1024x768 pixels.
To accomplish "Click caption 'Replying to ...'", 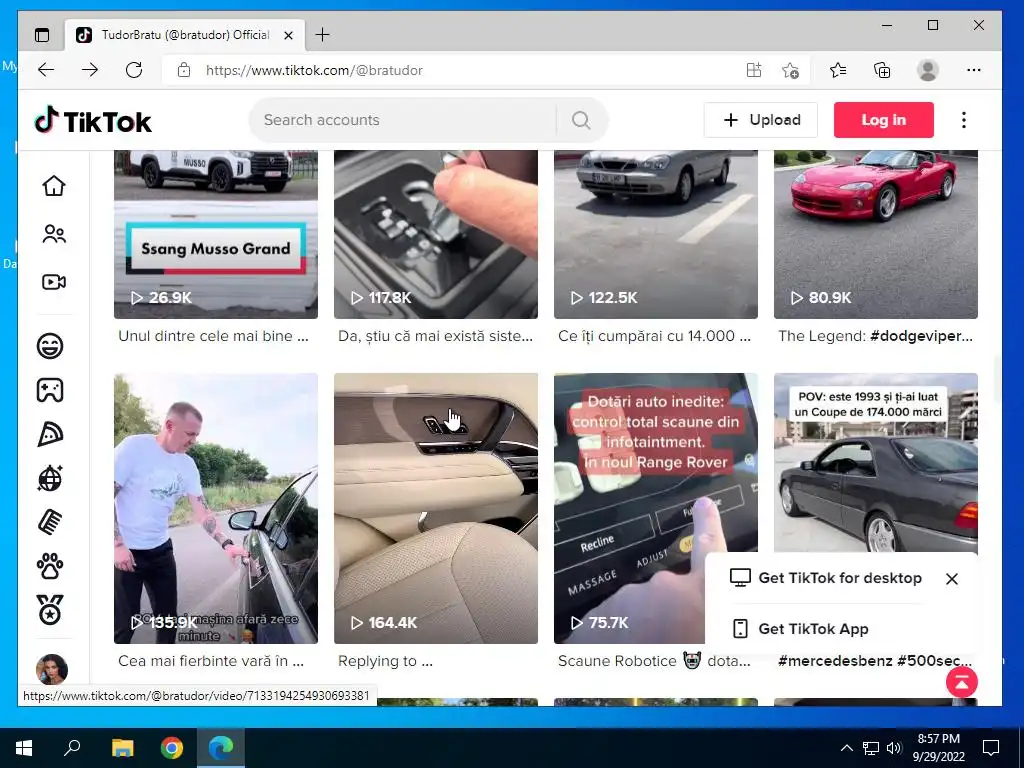I will coord(385,661).
